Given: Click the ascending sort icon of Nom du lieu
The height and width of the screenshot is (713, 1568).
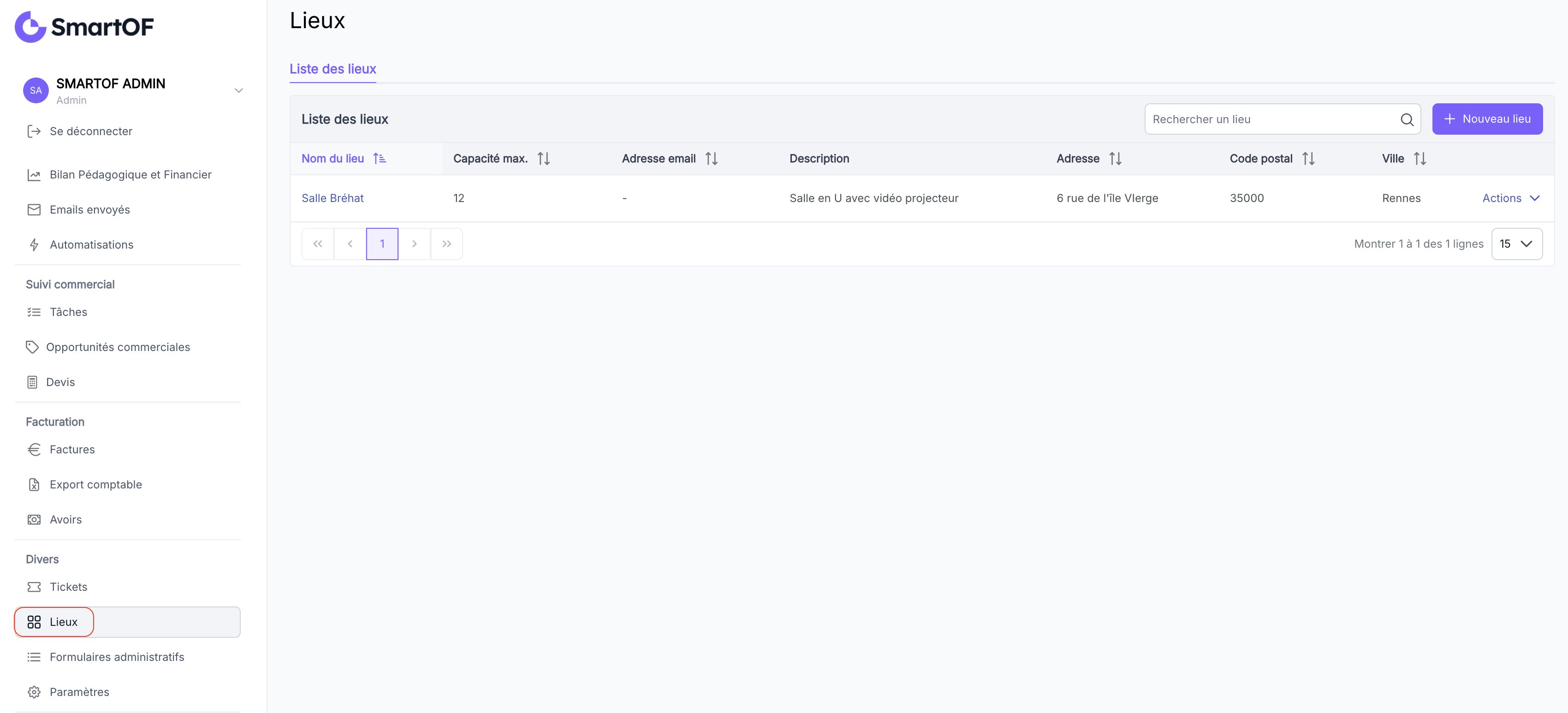Looking at the screenshot, I should coord(380,158).
